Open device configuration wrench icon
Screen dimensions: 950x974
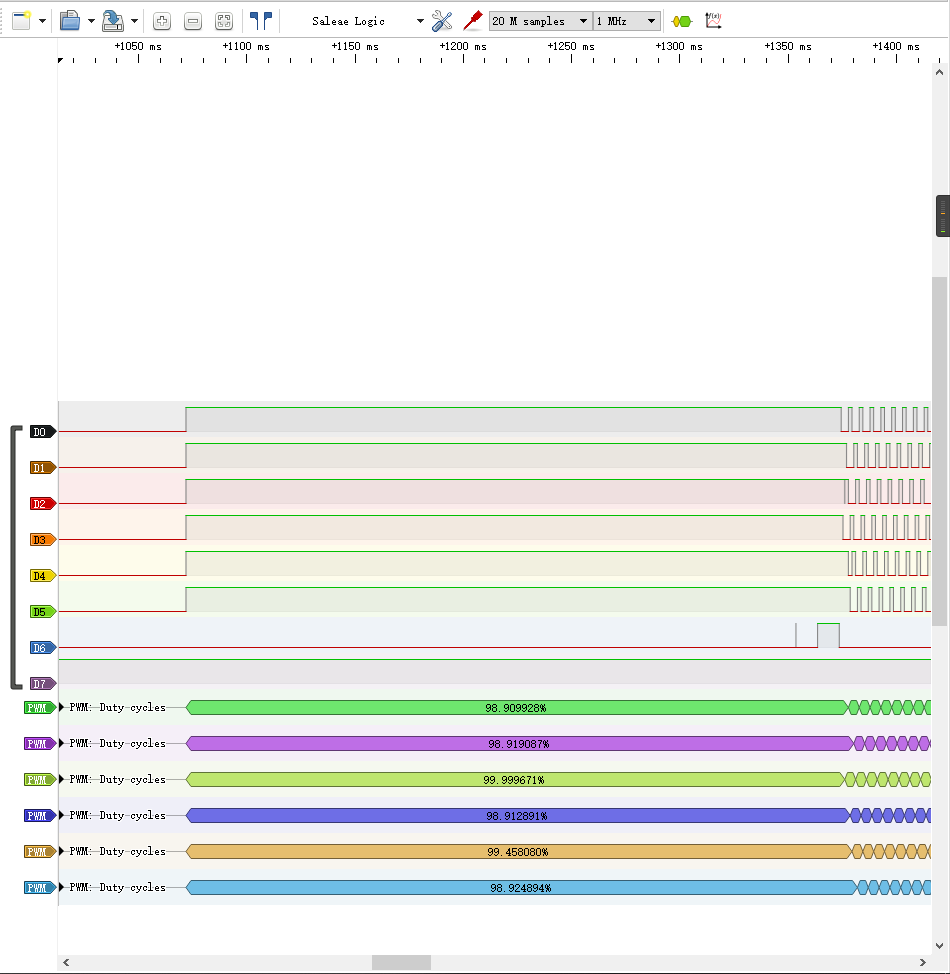coord(442,21)
